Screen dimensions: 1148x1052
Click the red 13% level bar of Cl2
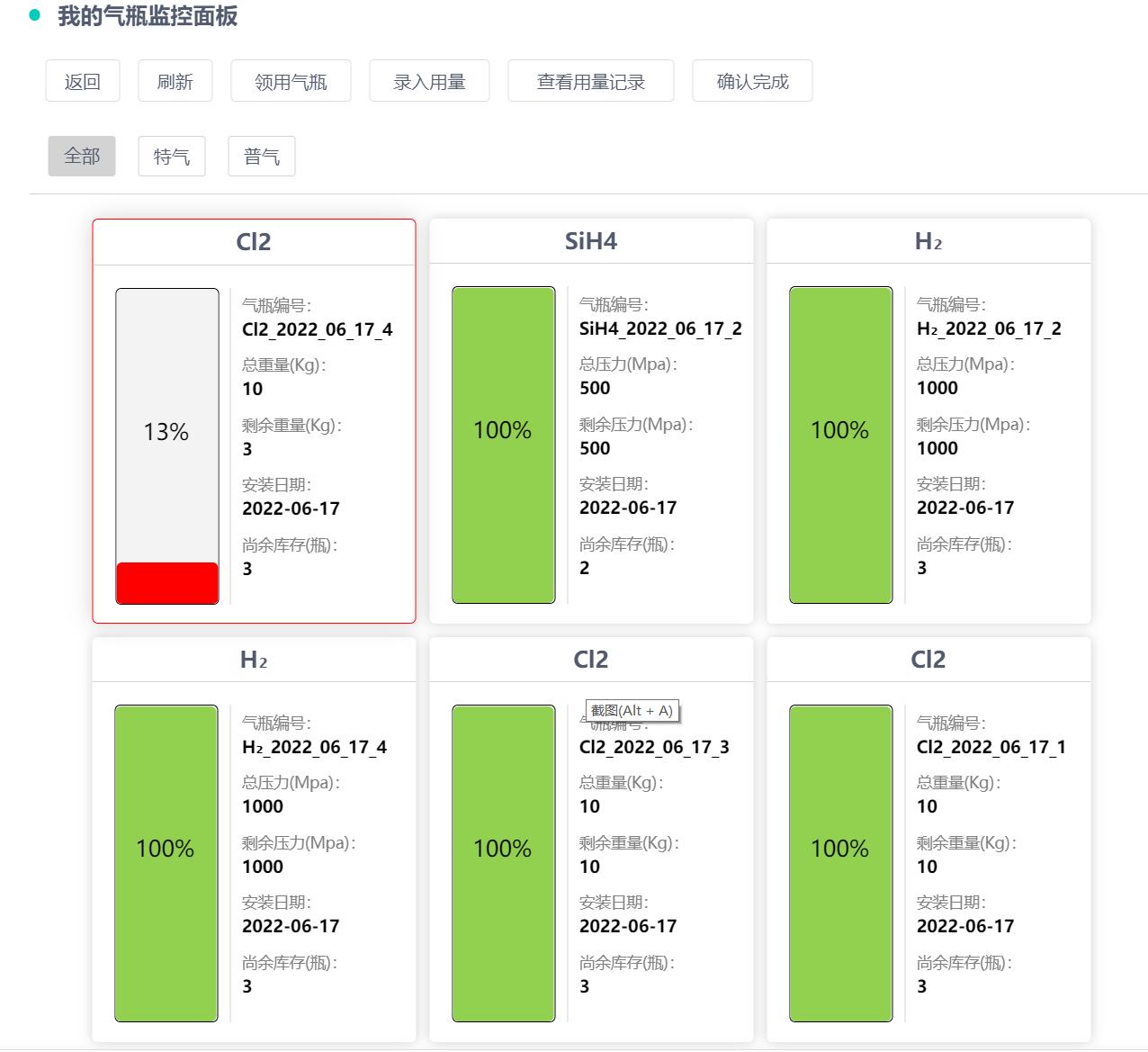pyautogui.click(x=166, y=581)
